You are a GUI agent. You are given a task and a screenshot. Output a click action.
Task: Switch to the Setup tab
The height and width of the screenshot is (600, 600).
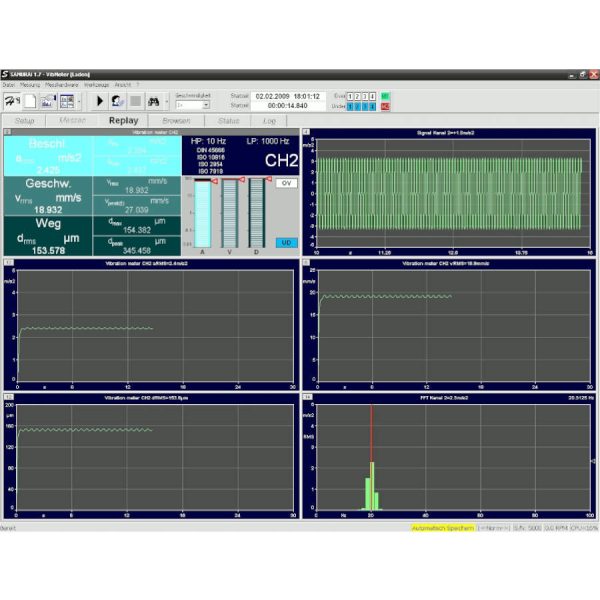[x=24, y=121]
